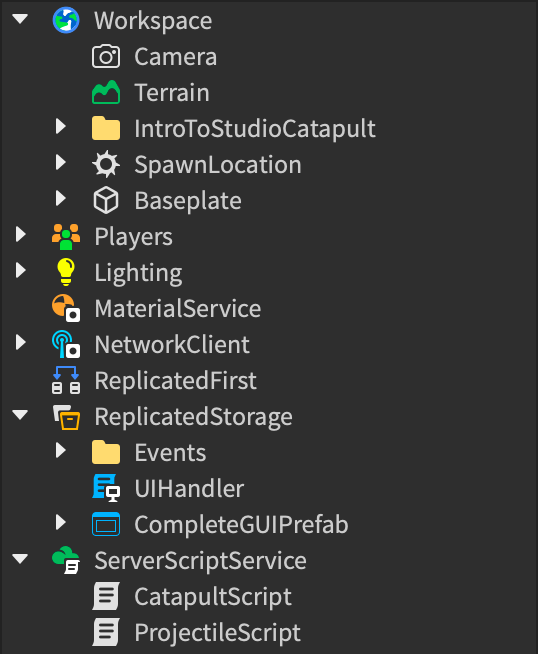
Task: Expand the IntroToStudioCatapult folder arrow
Action: pos(61,126)
